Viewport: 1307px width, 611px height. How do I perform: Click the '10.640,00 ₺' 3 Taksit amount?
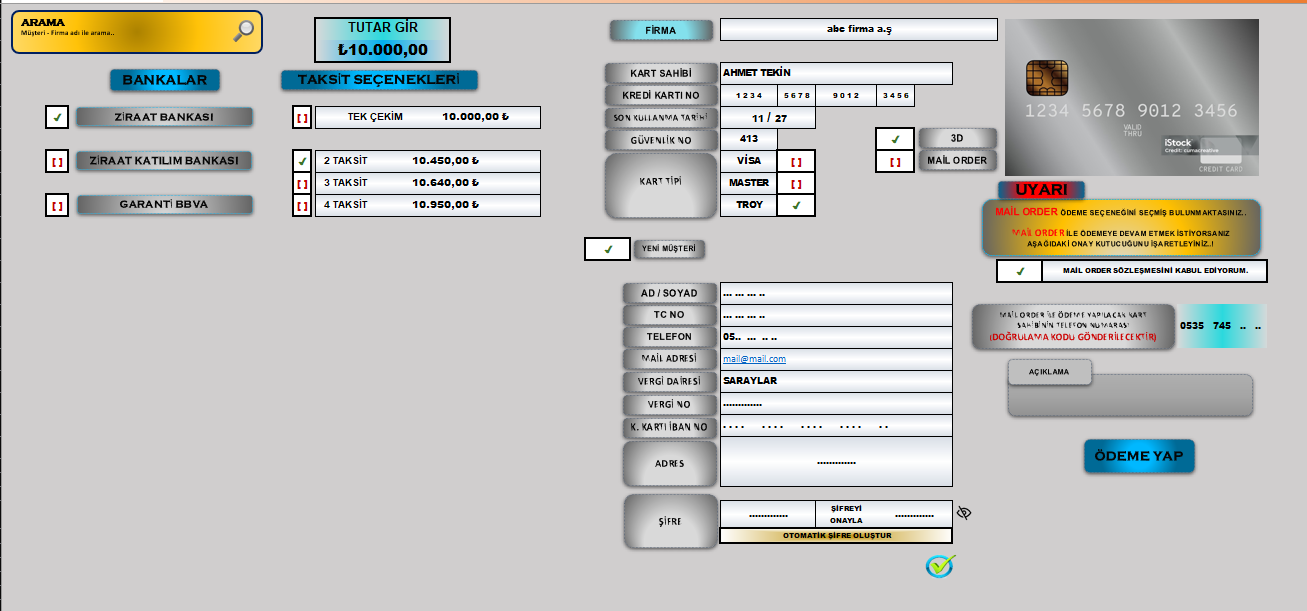click(445, 183)
